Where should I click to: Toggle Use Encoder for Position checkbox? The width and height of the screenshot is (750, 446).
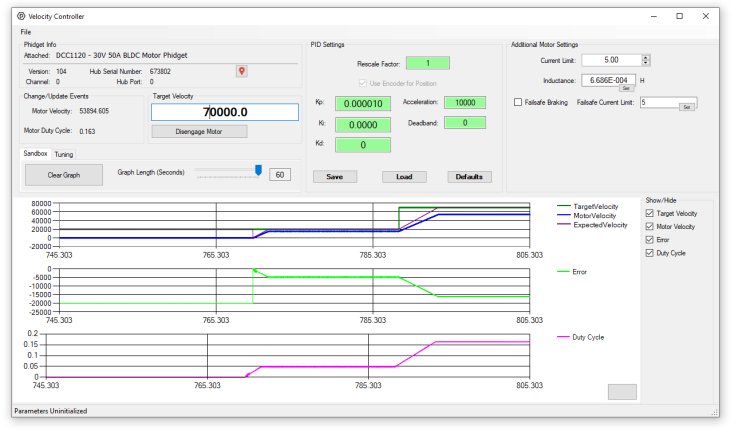pyautogui.click(x=363, y=83)
